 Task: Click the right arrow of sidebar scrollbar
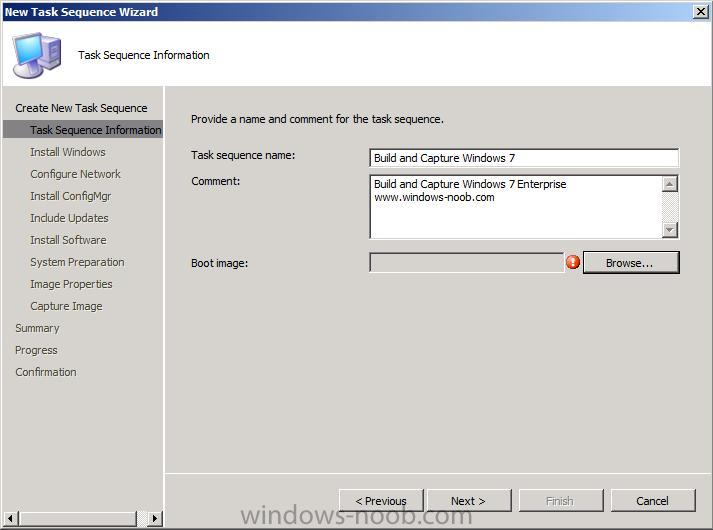click(x=155, y=518)
